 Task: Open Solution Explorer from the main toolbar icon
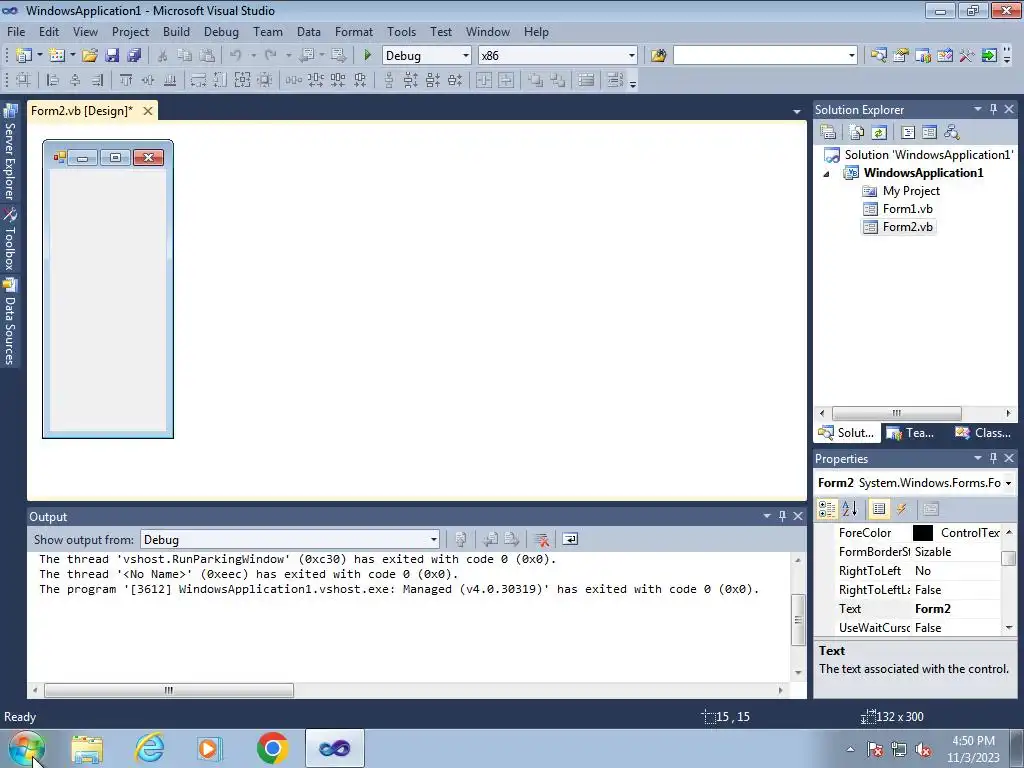point(878,56)
